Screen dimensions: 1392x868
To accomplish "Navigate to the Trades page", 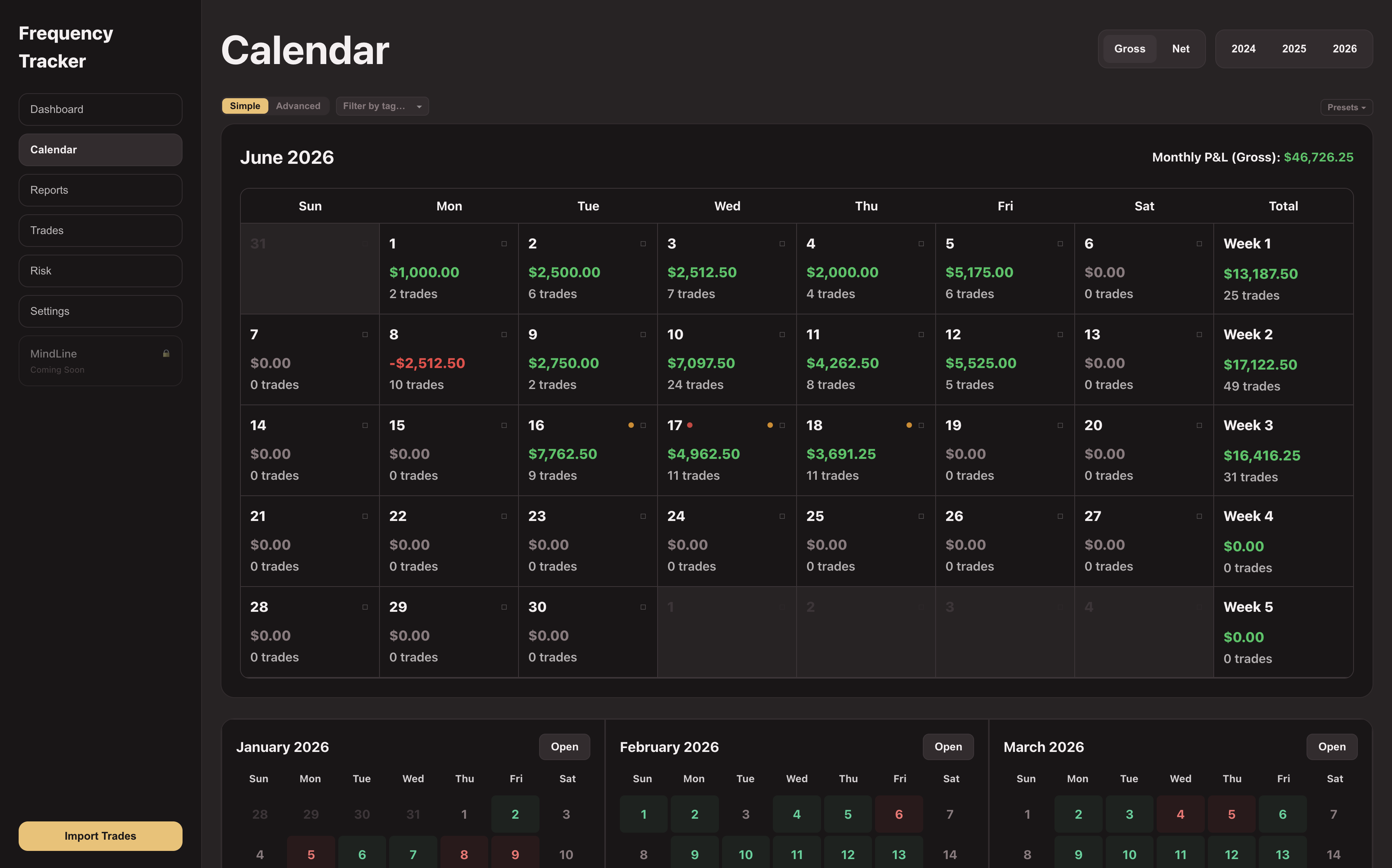I will pyautogui.click(x=101, y=231).
